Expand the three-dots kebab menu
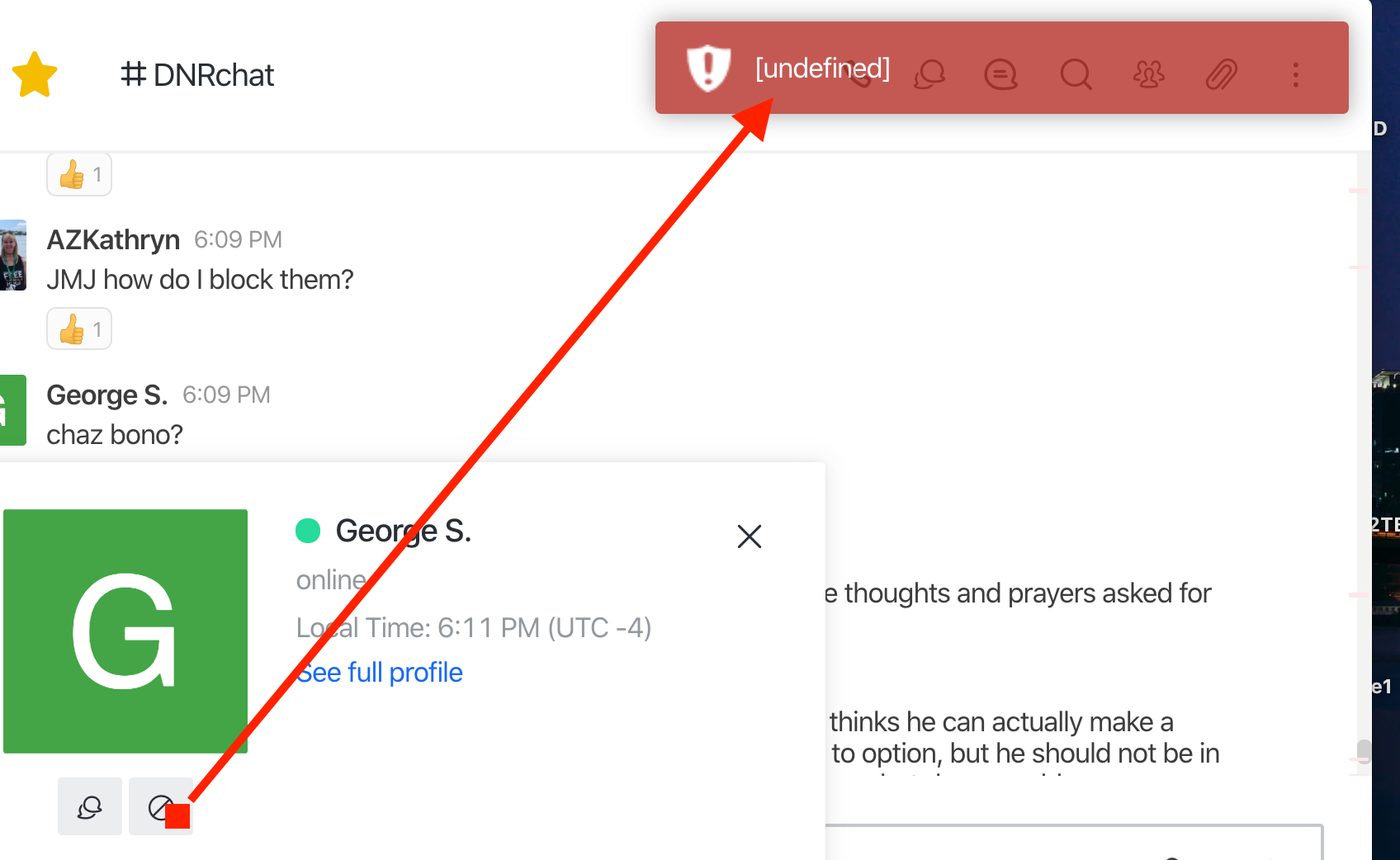The image size is (1400, 860). (1295, 75)
